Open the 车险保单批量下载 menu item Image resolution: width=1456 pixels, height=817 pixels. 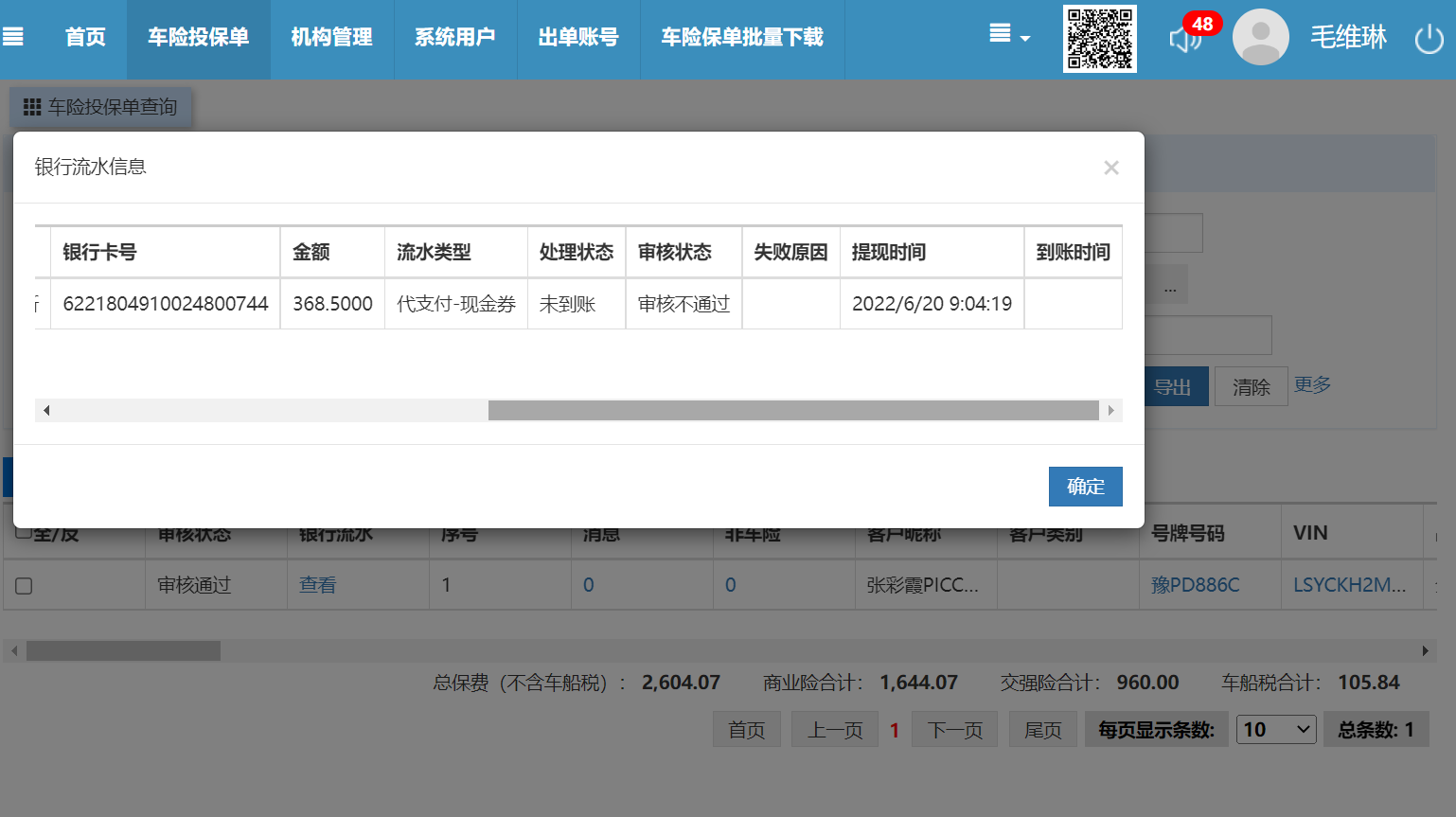742,38
